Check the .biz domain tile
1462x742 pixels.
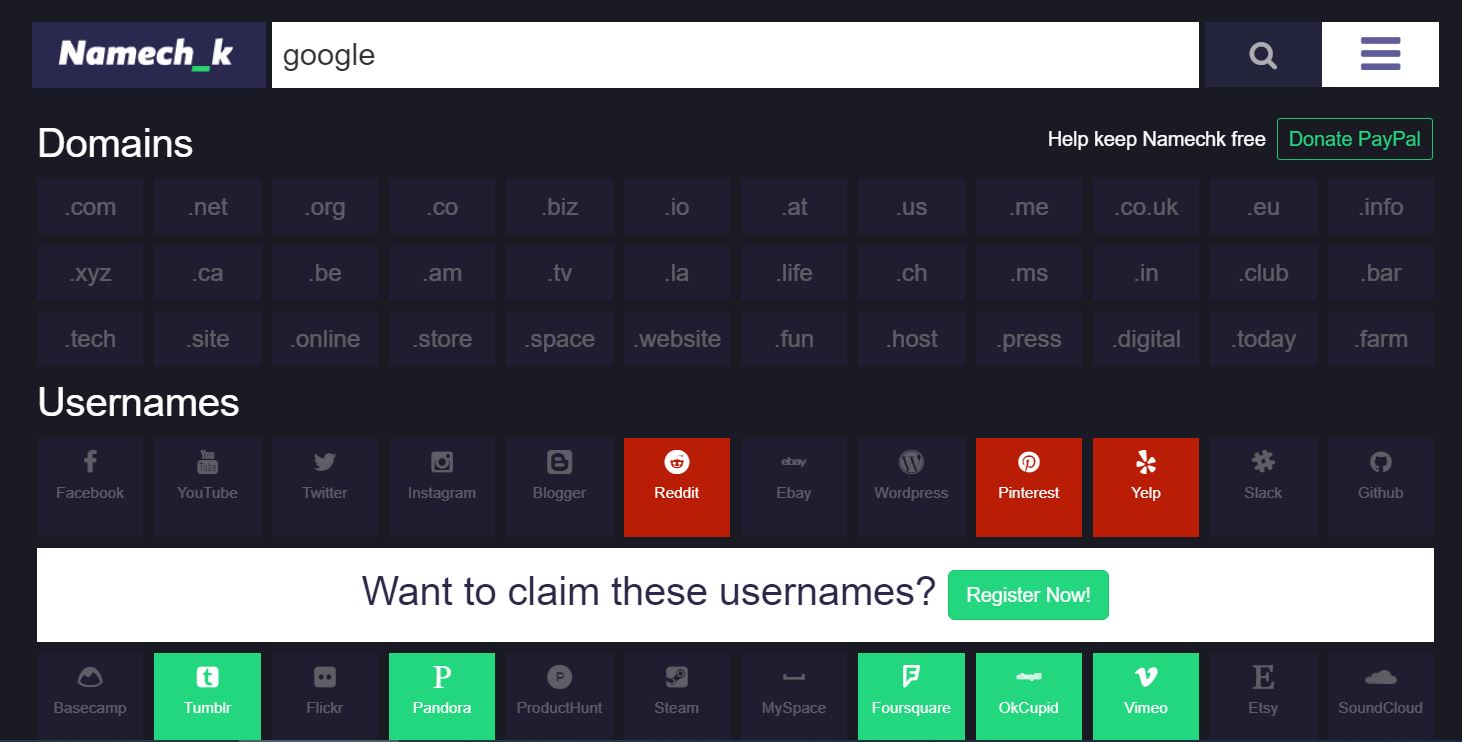tap(559, 207)
